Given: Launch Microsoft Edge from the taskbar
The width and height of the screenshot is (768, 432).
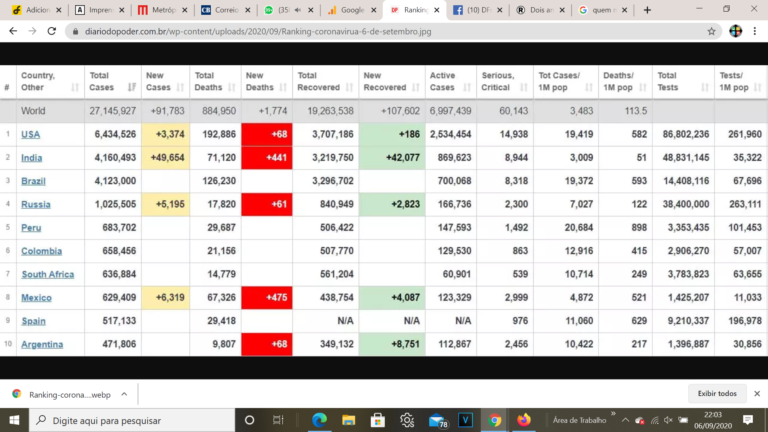Looking at the screenshot, I should point(320,420).
